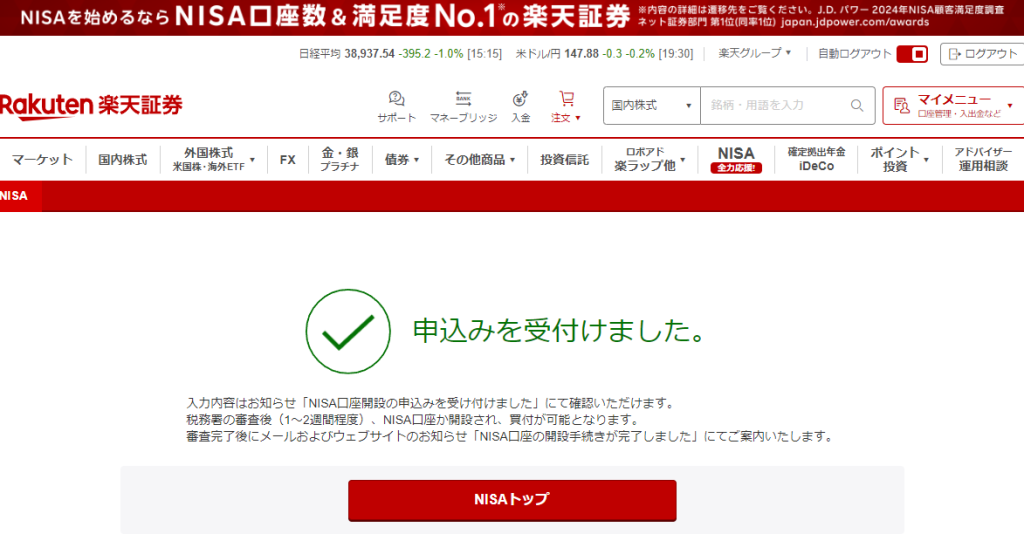
Task: Open the マネーブリッジ bank icon
Action: pyautogui.click(x=463, y=100)
